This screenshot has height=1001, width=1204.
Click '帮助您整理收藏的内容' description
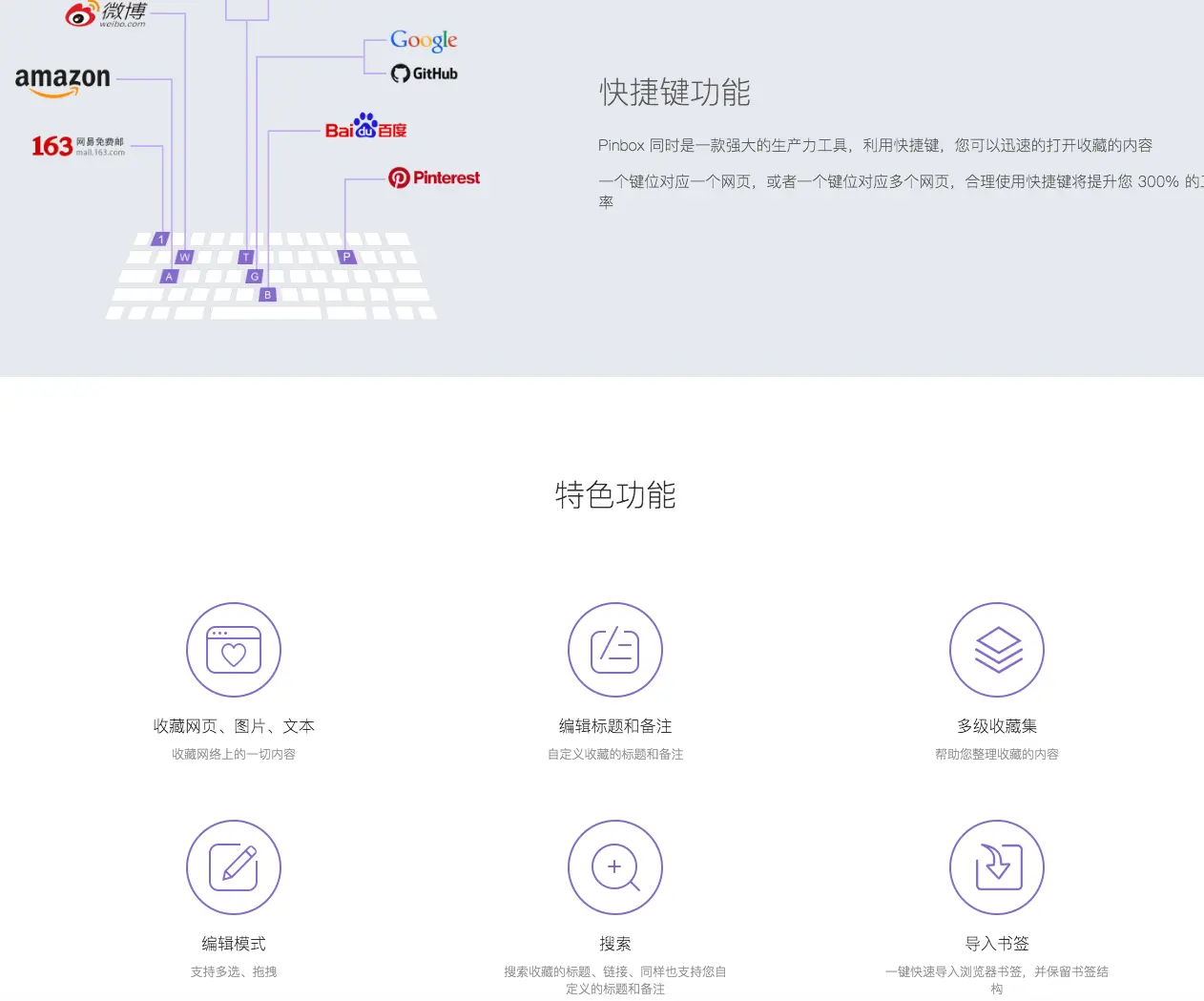(x=997, y=754)
